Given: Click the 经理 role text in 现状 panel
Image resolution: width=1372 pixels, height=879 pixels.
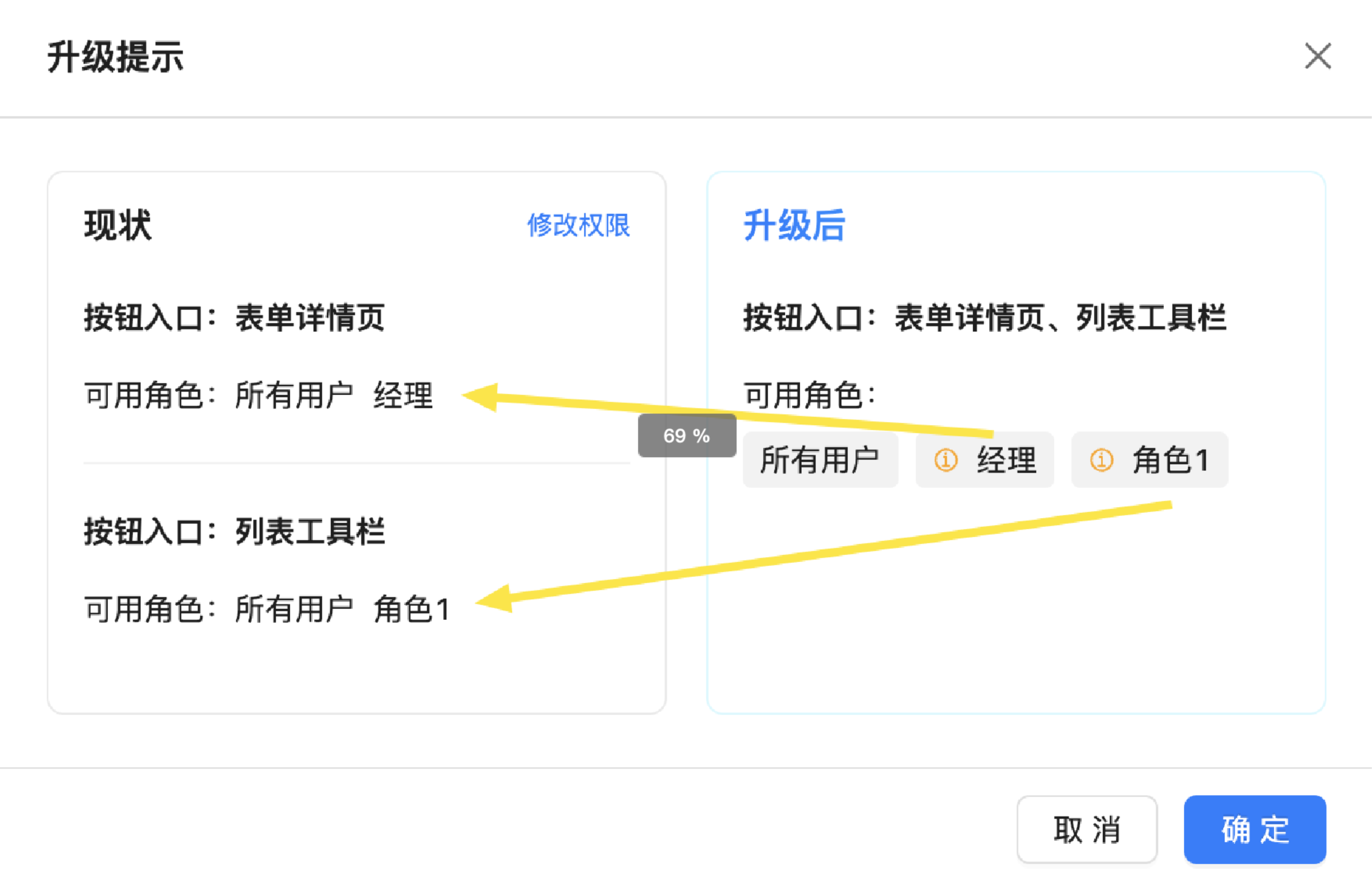Looking at the screenshot, I should click(403, 395).
